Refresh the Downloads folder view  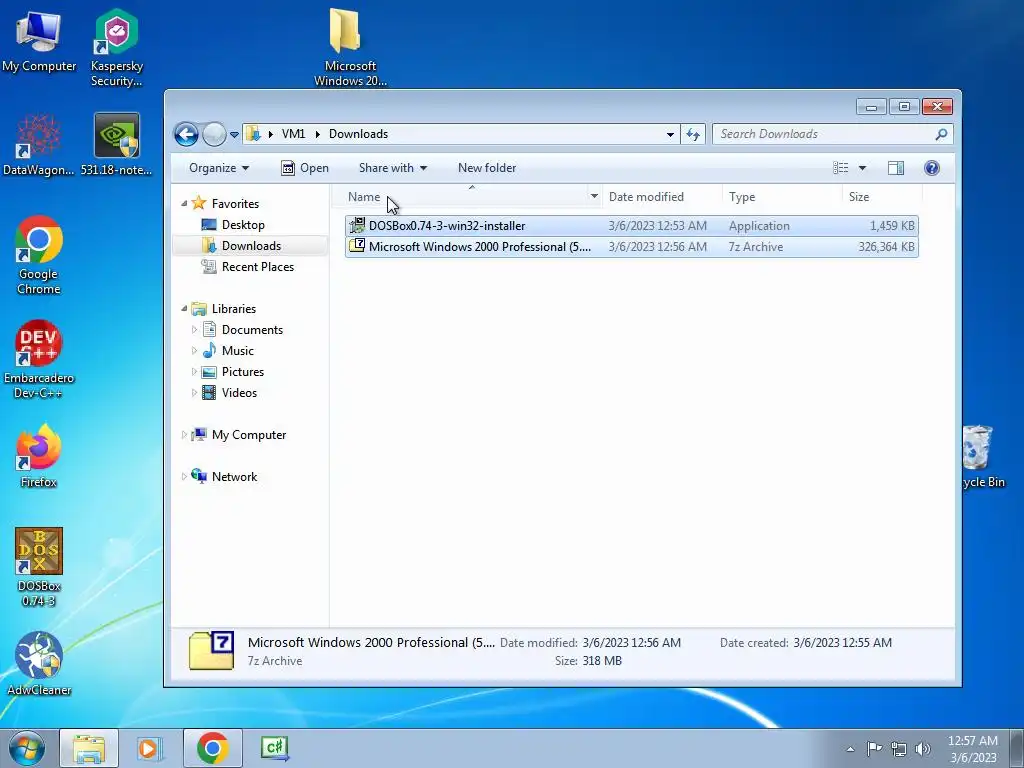693,135
